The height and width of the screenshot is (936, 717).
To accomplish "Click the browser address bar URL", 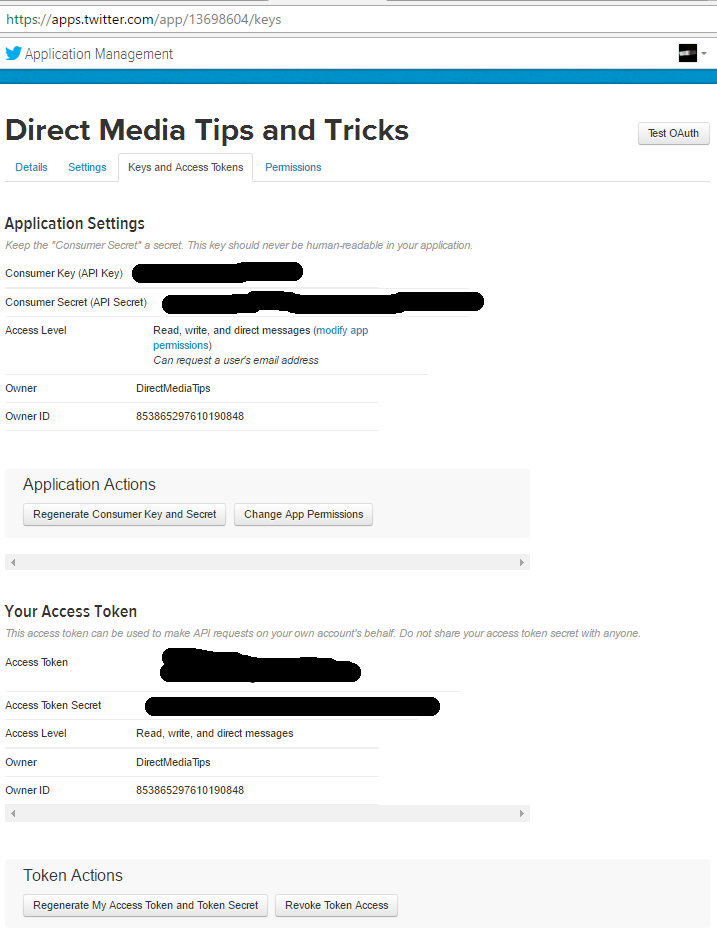I will point(143,19).
